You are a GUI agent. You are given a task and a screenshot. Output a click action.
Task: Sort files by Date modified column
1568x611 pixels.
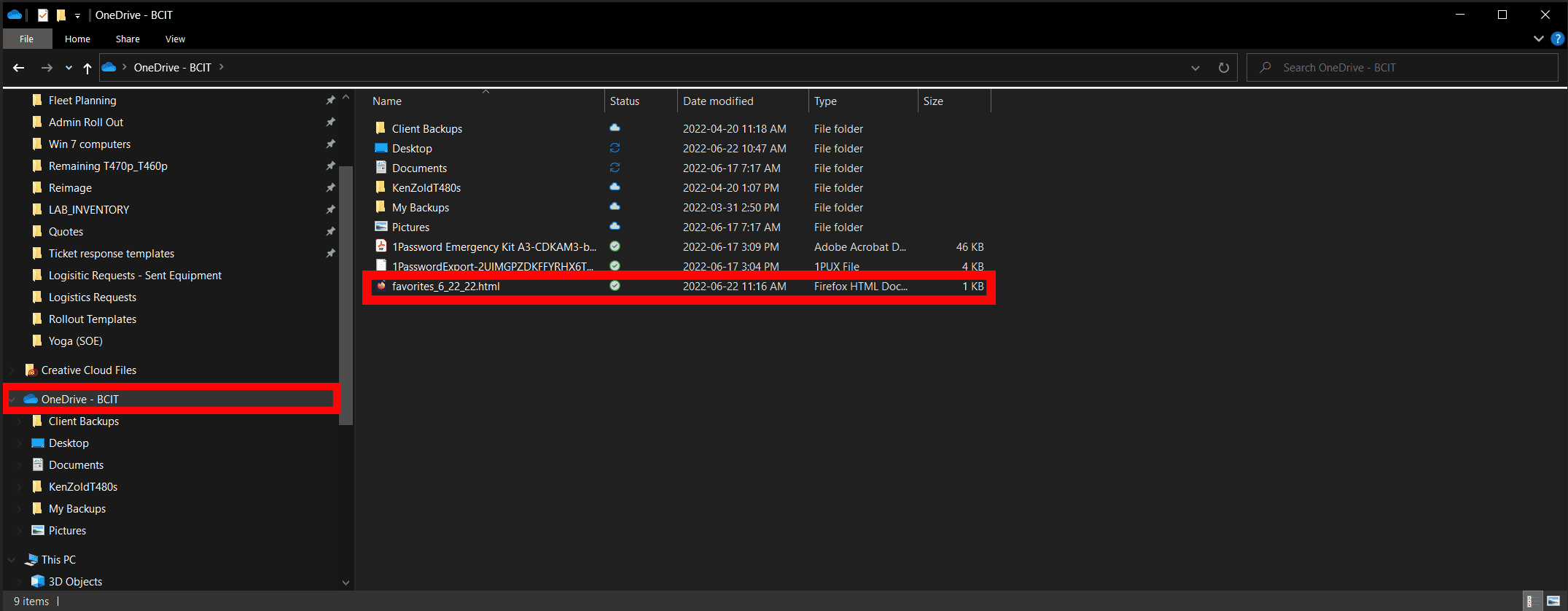tap(718, 101)
